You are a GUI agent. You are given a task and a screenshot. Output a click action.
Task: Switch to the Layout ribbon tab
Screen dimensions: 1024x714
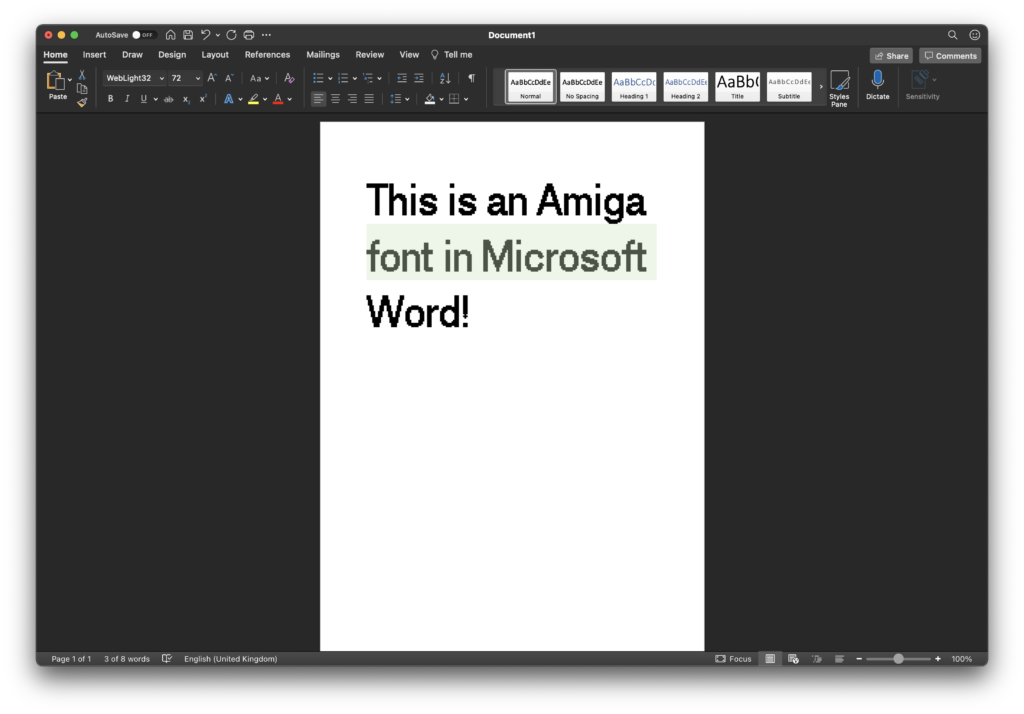point(215,55)
